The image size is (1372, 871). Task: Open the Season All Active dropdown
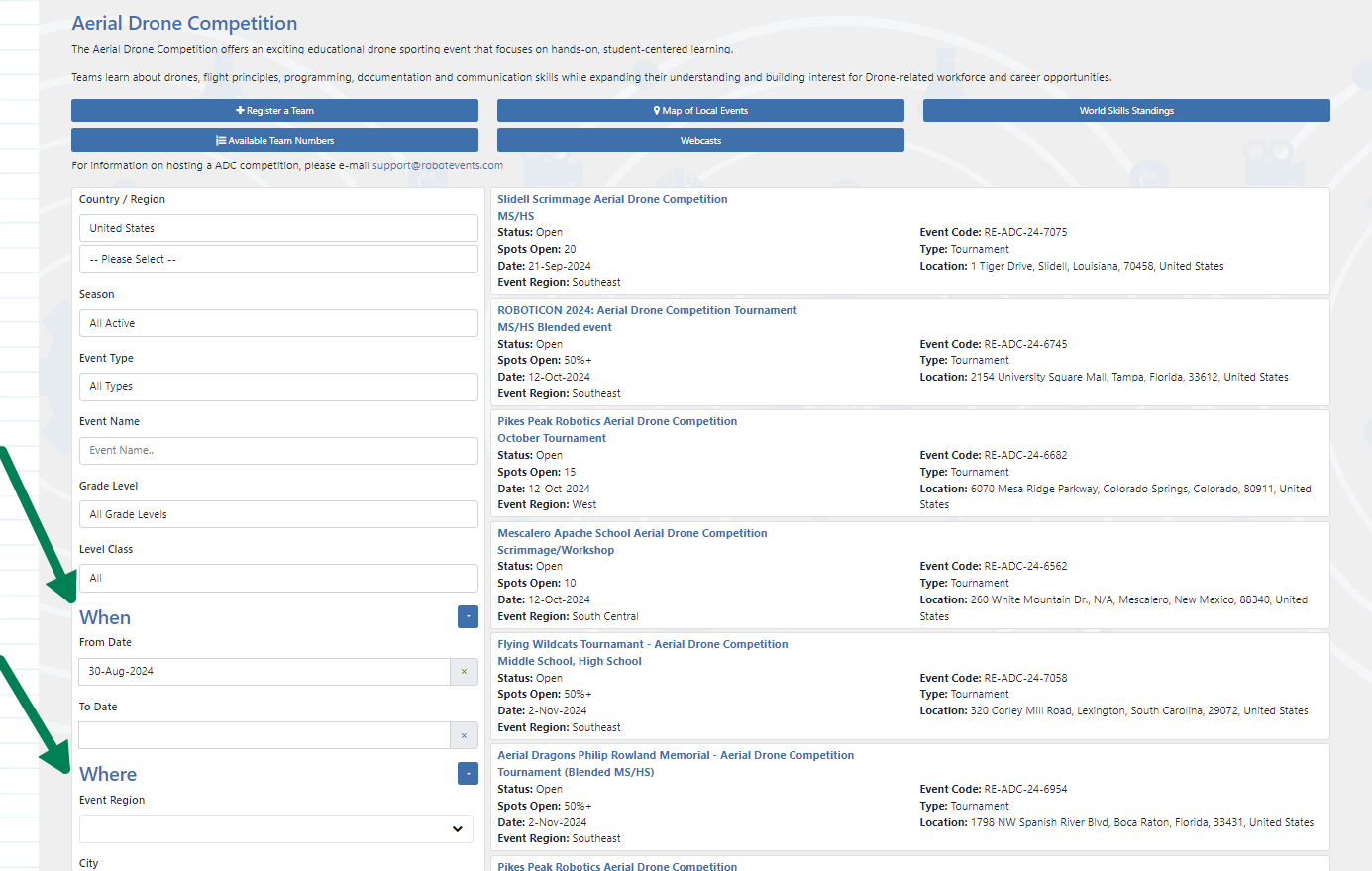pyautogui.click(x=278, y=323)
